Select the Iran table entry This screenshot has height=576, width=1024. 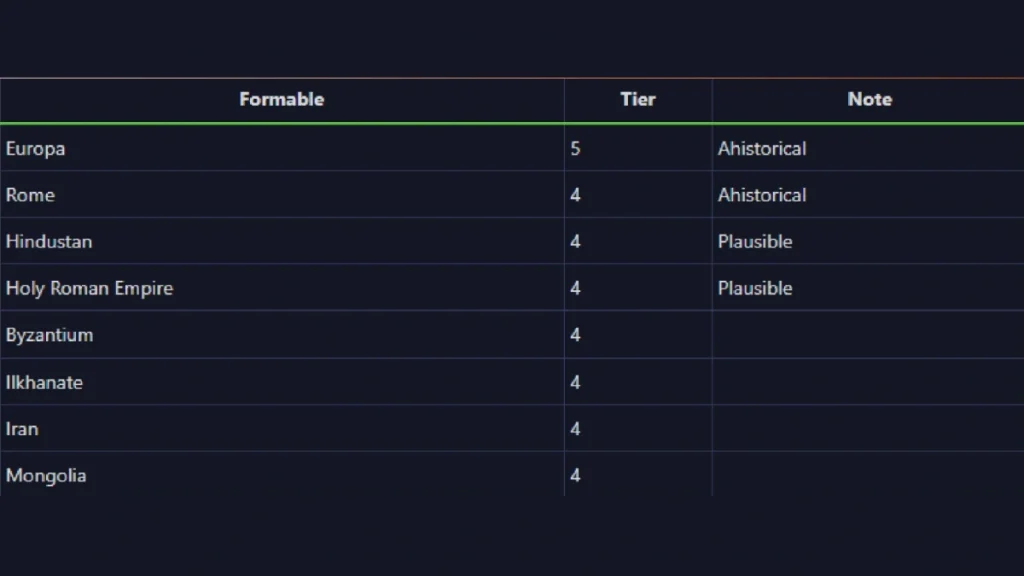point(22,429)
